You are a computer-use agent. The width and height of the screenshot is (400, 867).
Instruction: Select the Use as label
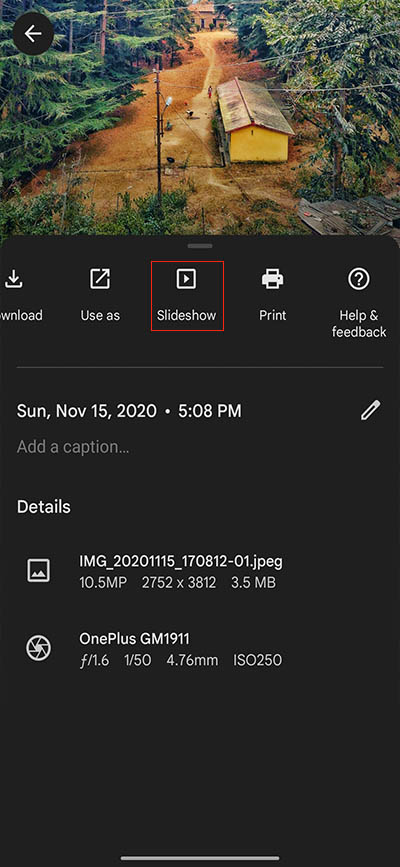[100, 315]
